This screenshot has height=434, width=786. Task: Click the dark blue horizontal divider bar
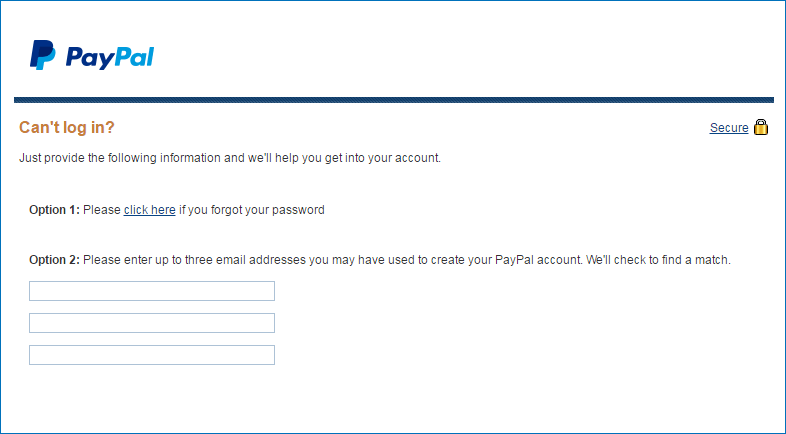coord(394,100)
